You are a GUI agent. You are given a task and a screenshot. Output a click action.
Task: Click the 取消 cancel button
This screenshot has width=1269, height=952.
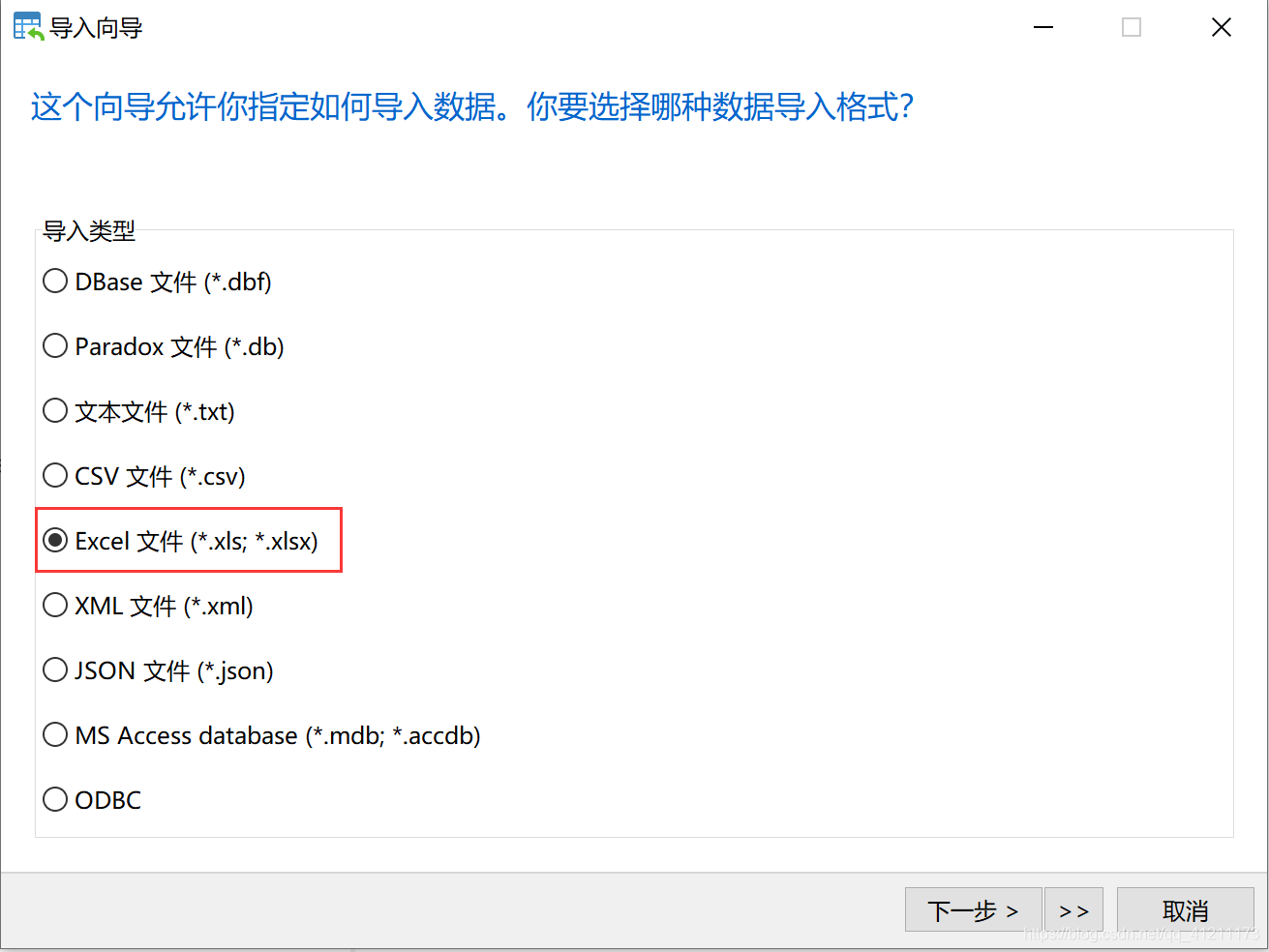1186,909
